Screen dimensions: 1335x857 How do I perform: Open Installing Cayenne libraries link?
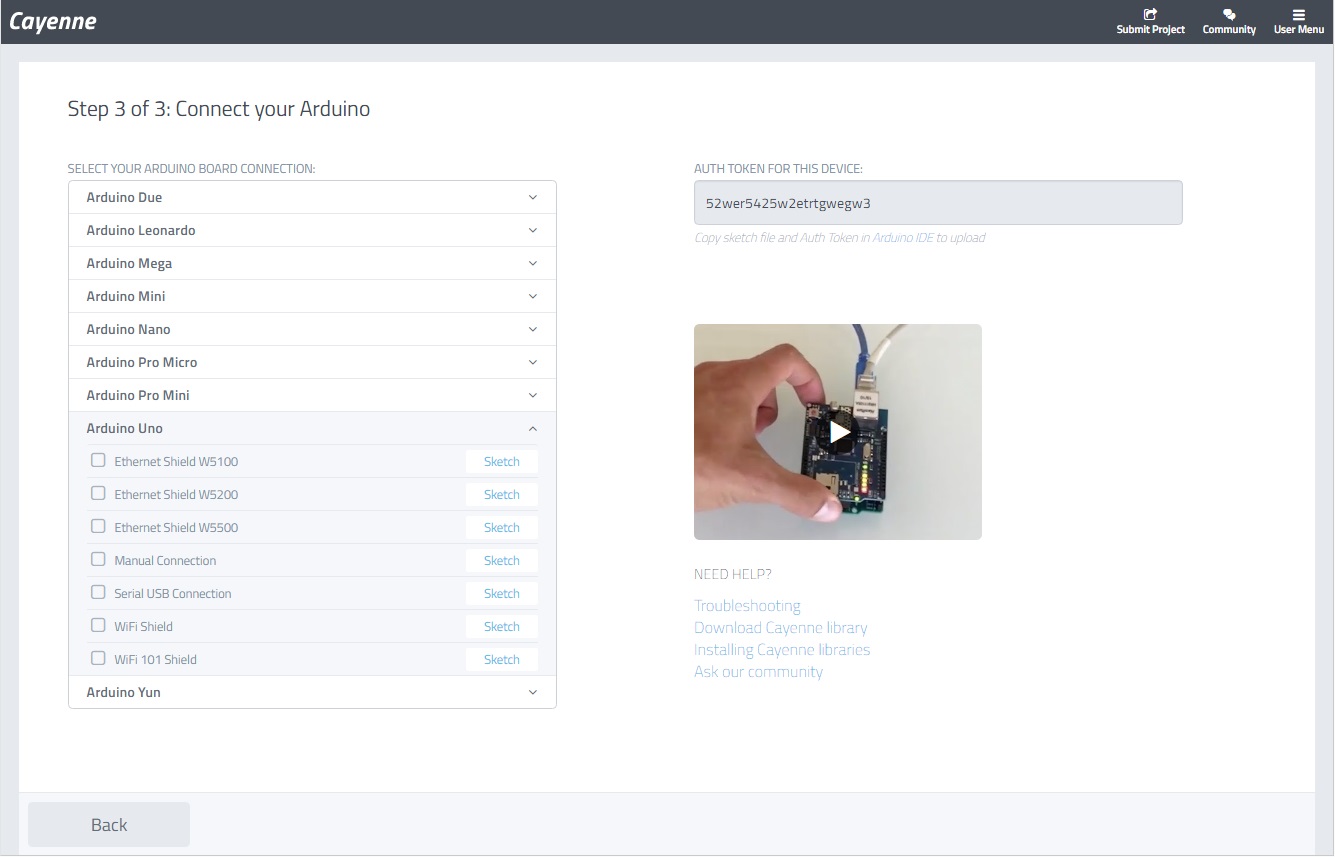[x=782, y=649]
